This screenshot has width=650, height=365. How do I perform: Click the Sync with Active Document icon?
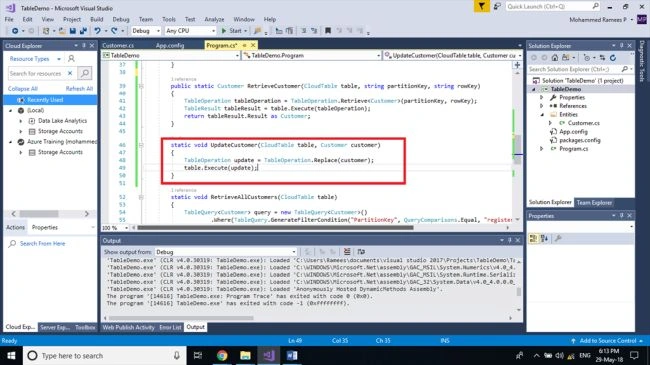(x=602, y=58)
